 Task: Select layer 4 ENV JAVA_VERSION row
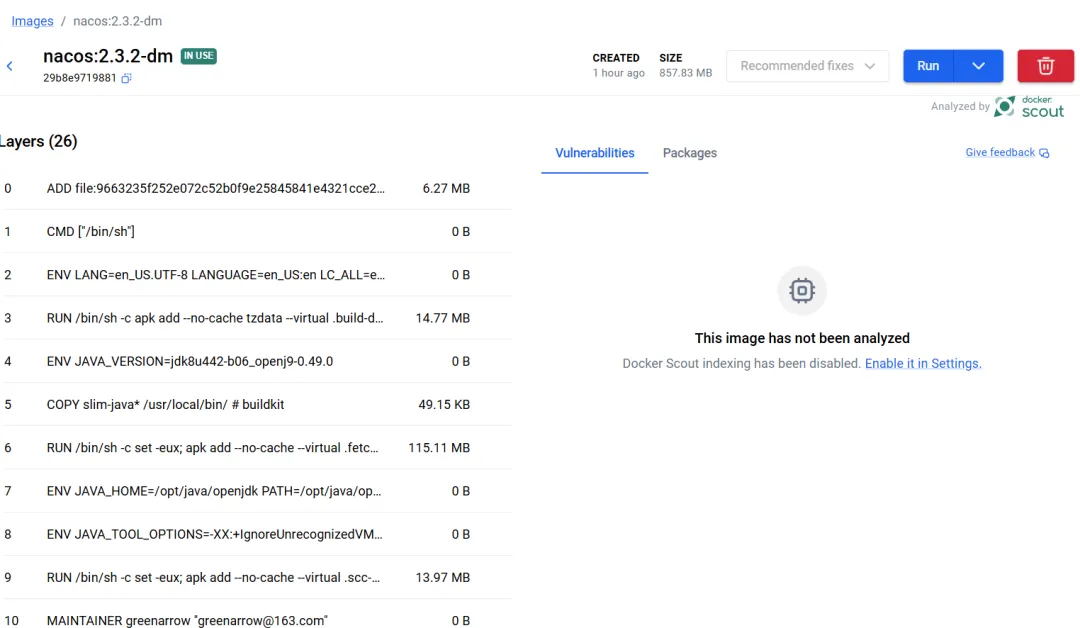click(256, 362)
